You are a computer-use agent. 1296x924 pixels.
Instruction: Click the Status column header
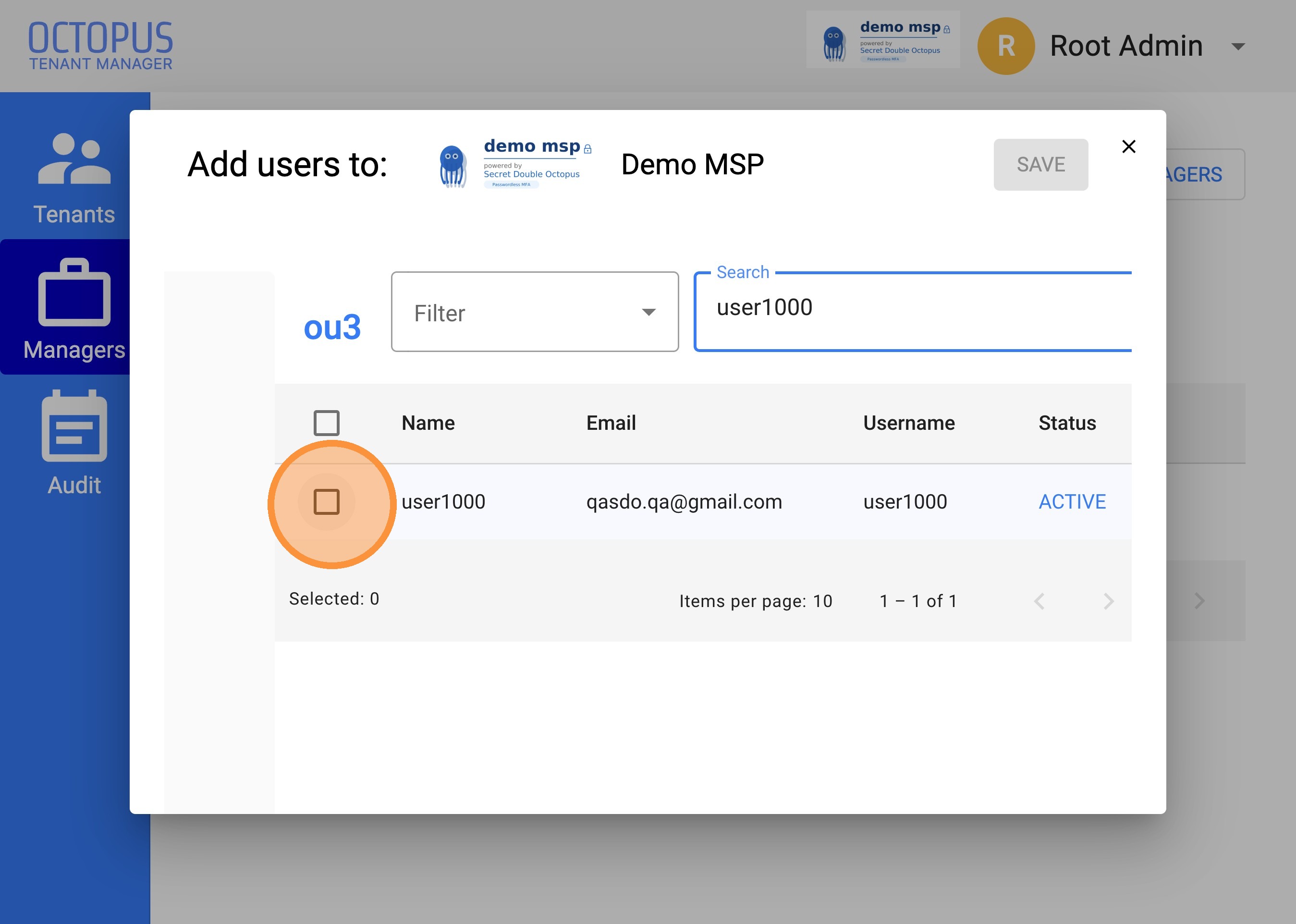[x=1067, y=423]
